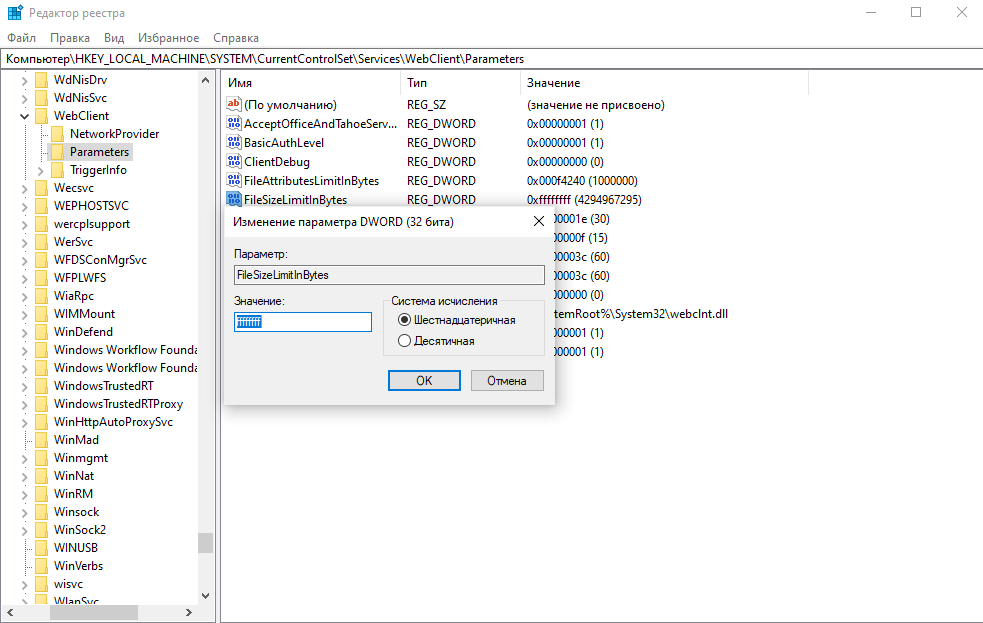
Task: Click the FileAttributesLimitInBytes value icon
Action: pos(234,181)
